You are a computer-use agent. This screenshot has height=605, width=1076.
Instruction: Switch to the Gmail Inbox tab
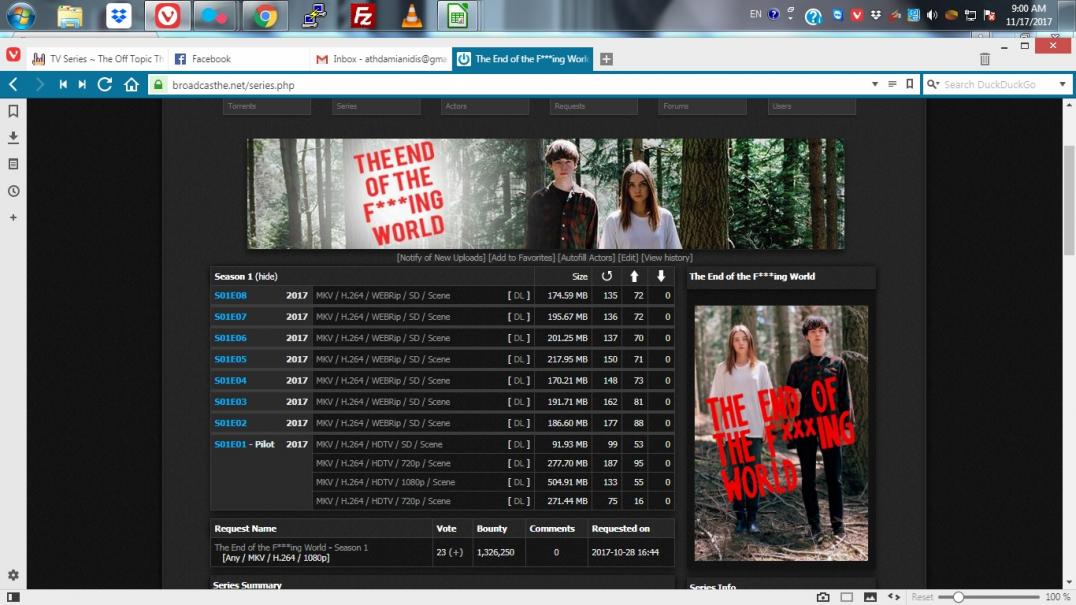pos(380,59)
